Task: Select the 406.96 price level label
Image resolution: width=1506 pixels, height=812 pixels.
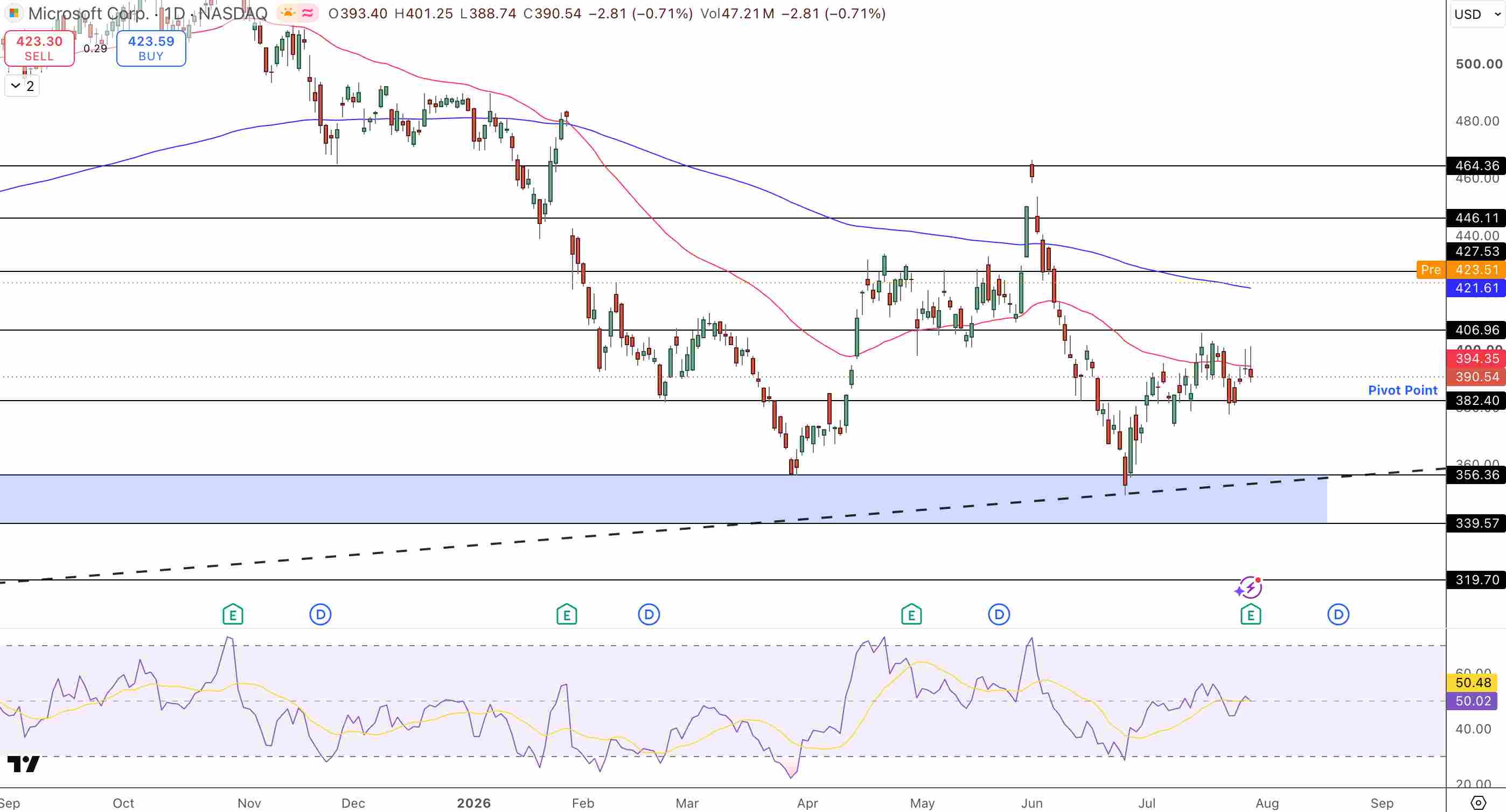Action: 1476,330
